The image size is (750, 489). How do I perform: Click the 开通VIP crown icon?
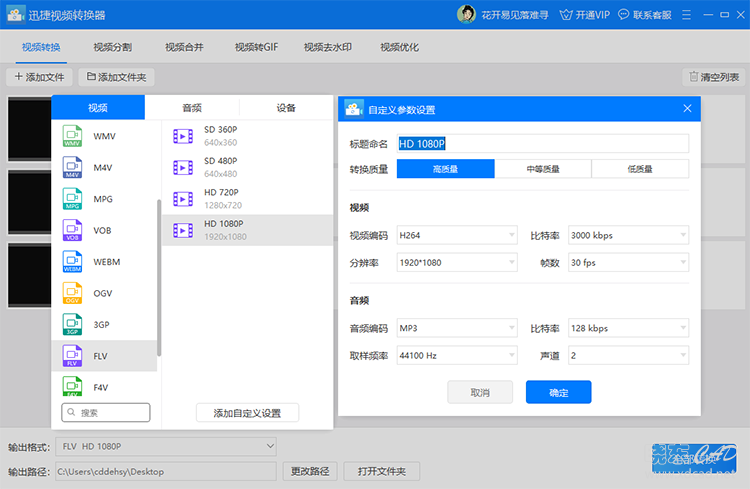(x=566, y=15)
